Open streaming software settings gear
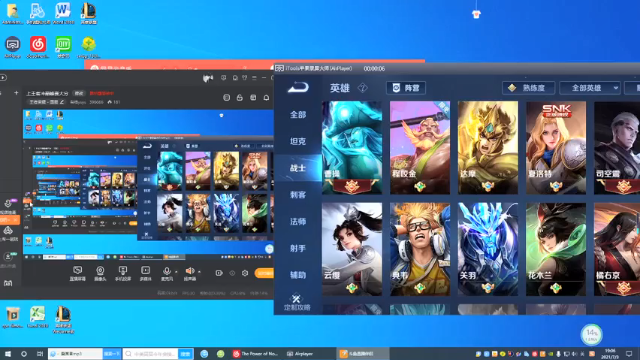The image size is (640, 360). 245,273
